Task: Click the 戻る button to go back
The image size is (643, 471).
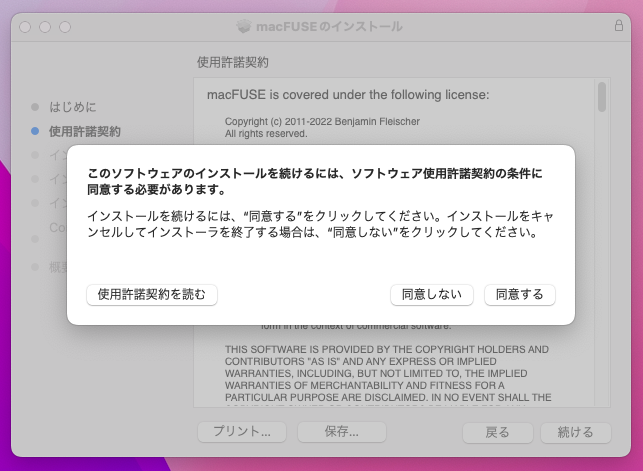Action: click(x=497, y=432)
